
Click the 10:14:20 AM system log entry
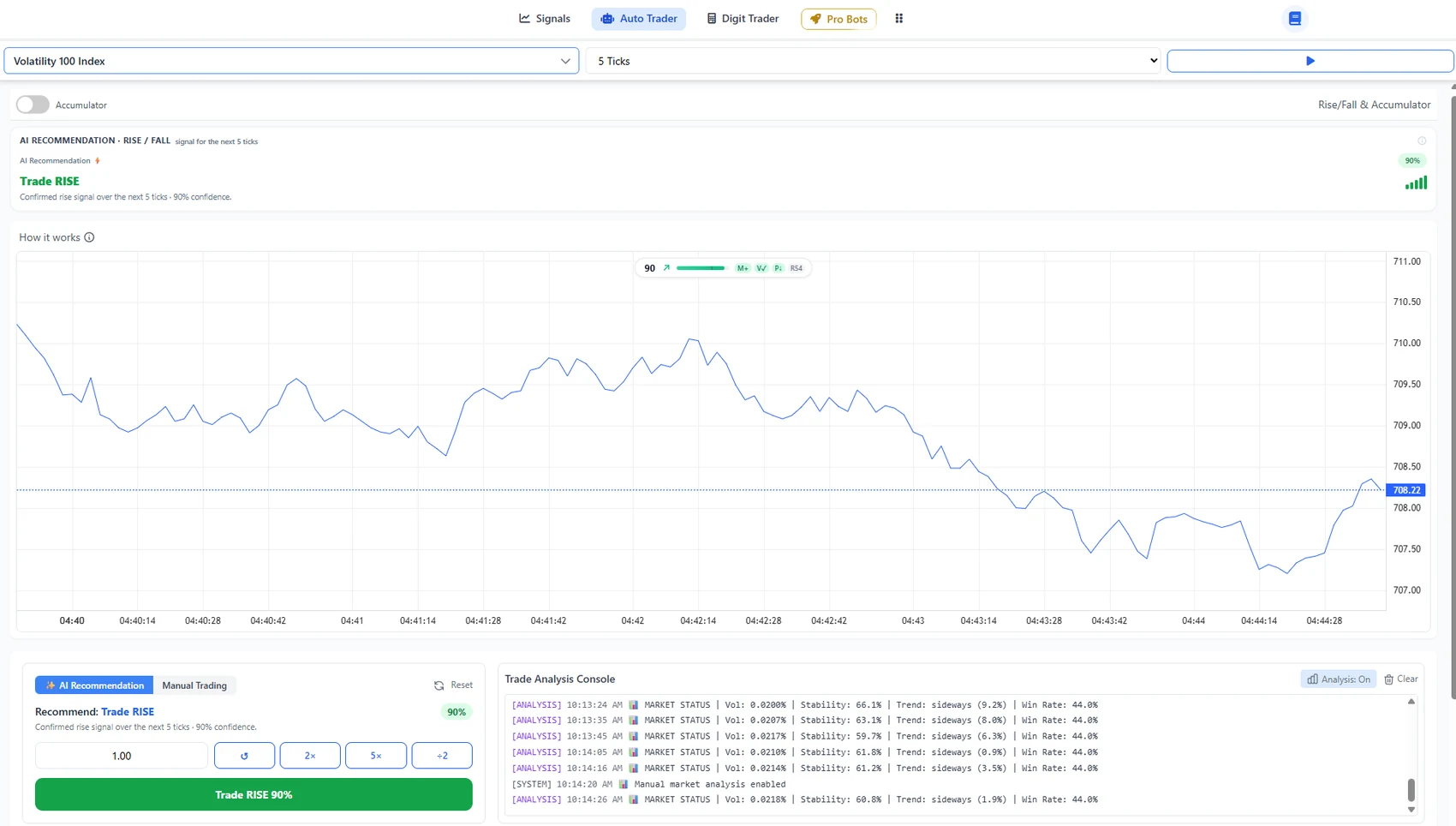(648, 784)
